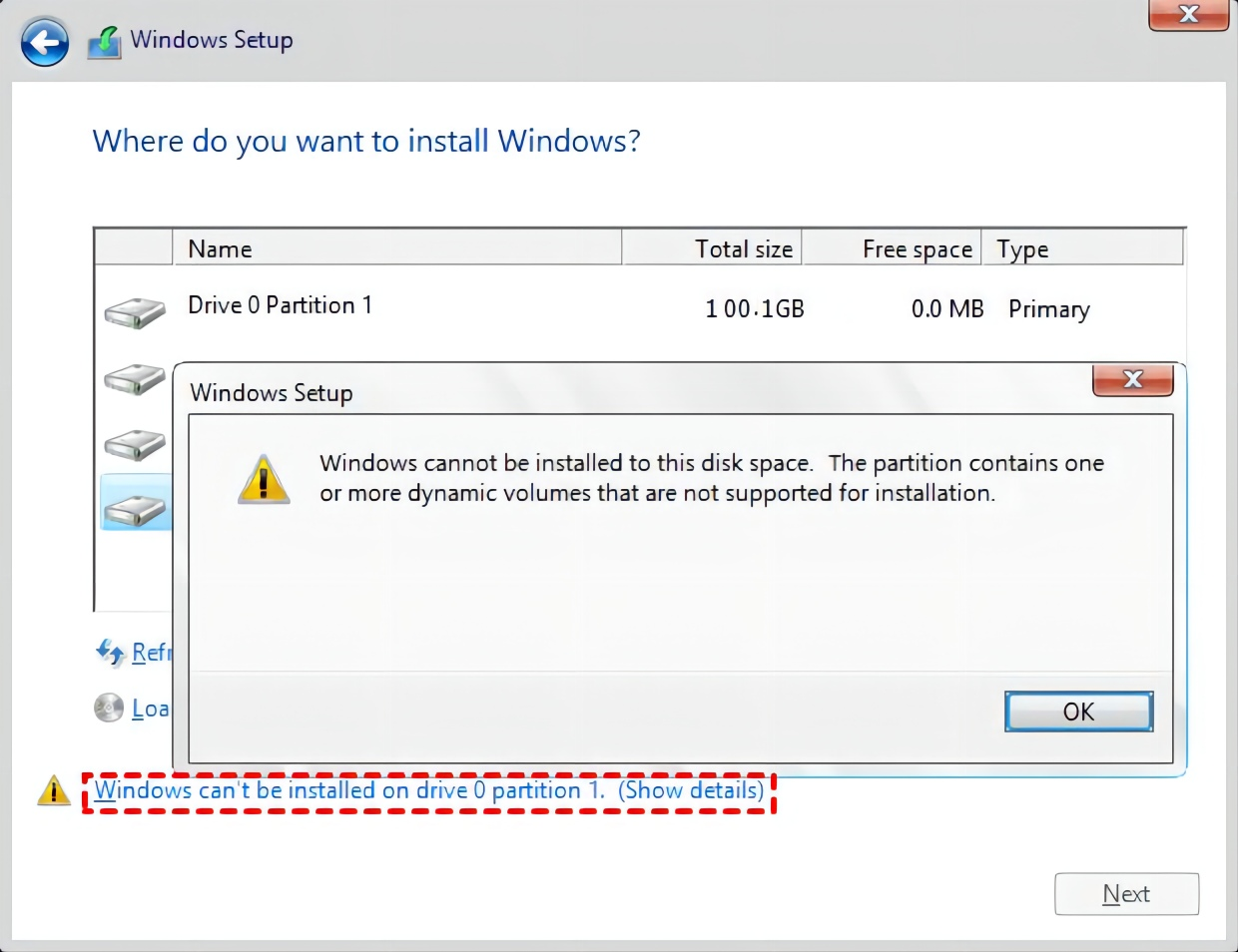
Task: Open the "Show details" install error link
Action: [691, 790]
